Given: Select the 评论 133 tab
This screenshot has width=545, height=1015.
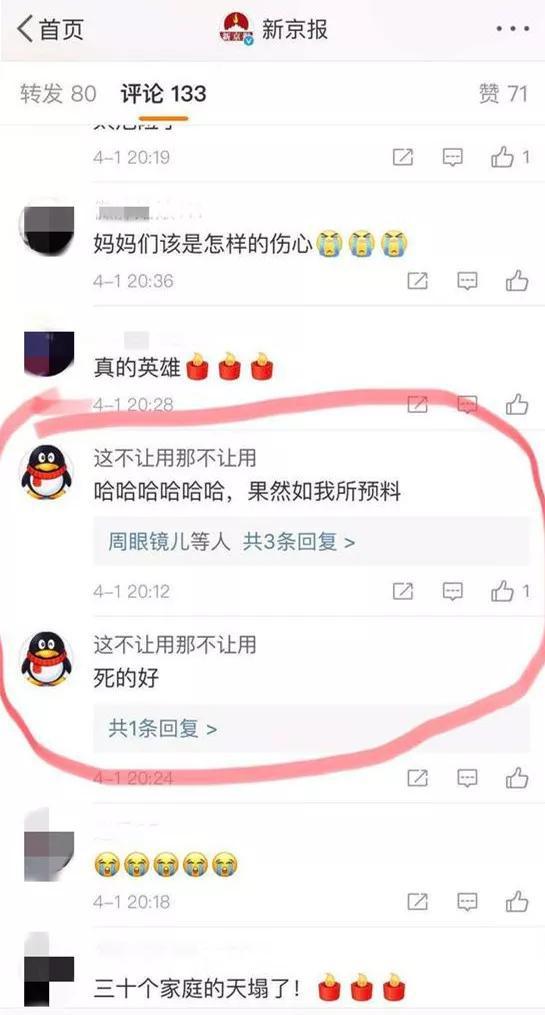Looking at the screenshot, I should 163,94.
